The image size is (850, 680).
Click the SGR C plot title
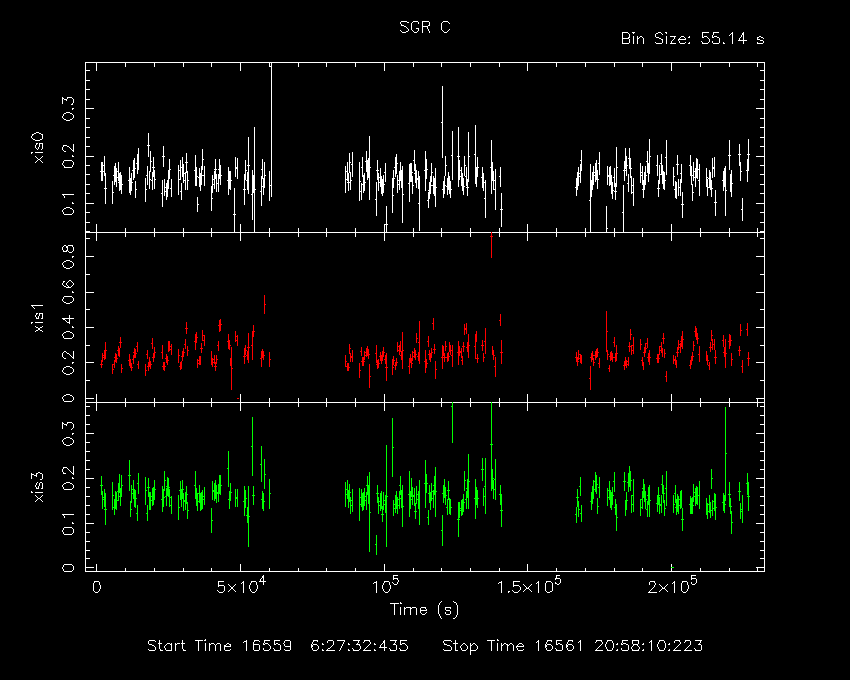(424, 27)
